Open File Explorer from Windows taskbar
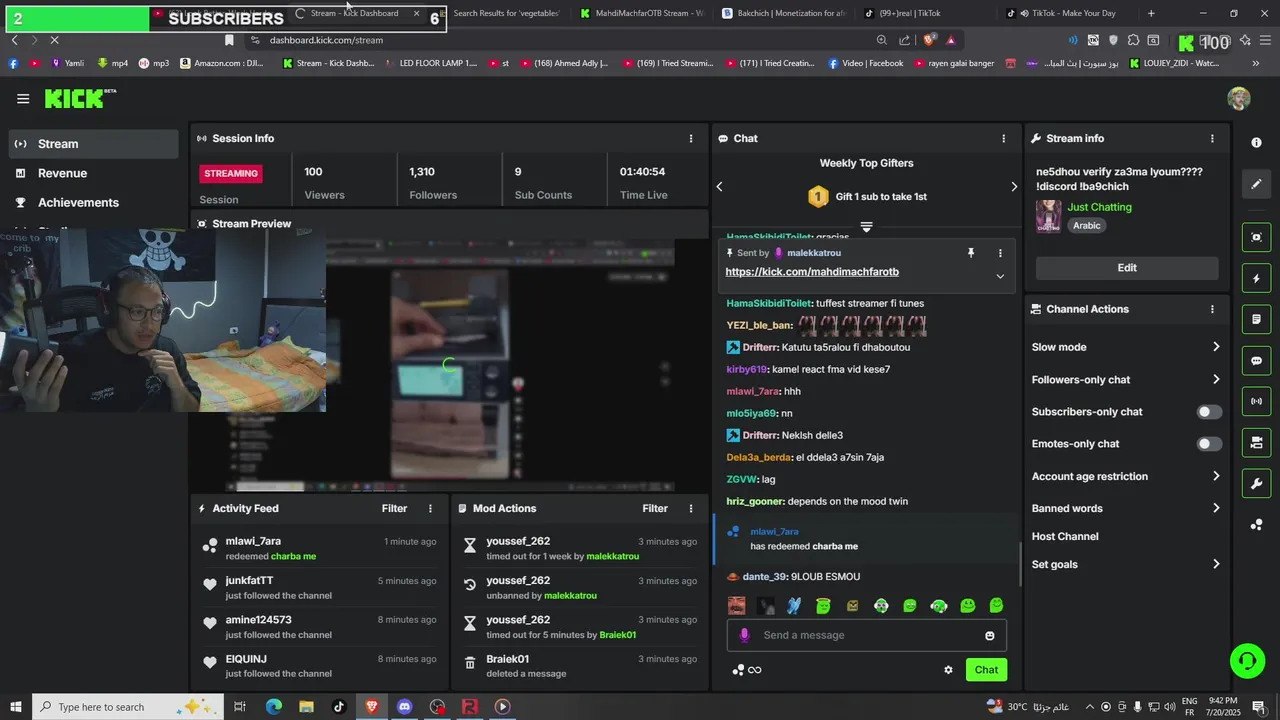Screen dimensions: 1280x720 click(x=306, y=707)
